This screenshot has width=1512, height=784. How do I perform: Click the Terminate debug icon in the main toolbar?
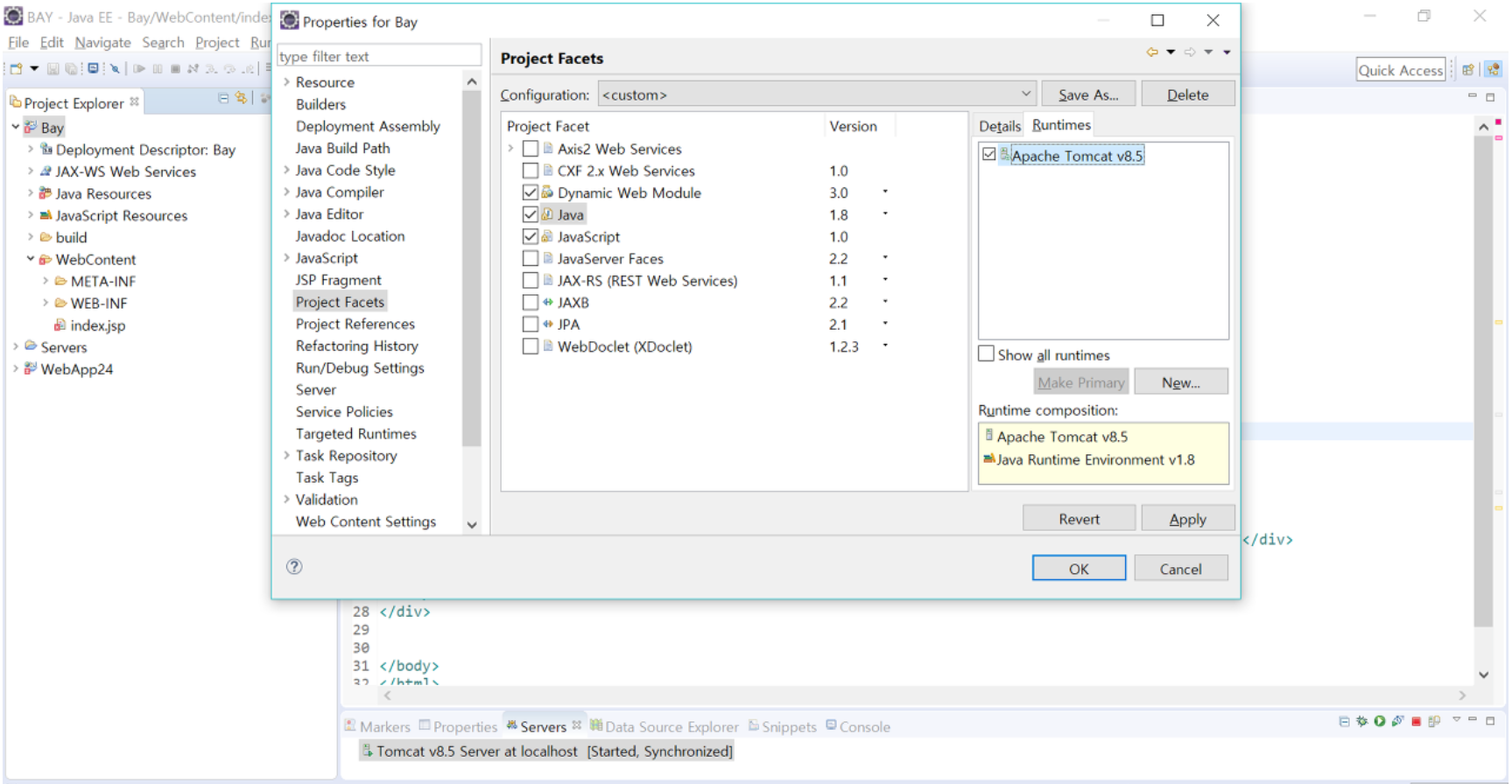pyautogui.click(x=175, y=68)
